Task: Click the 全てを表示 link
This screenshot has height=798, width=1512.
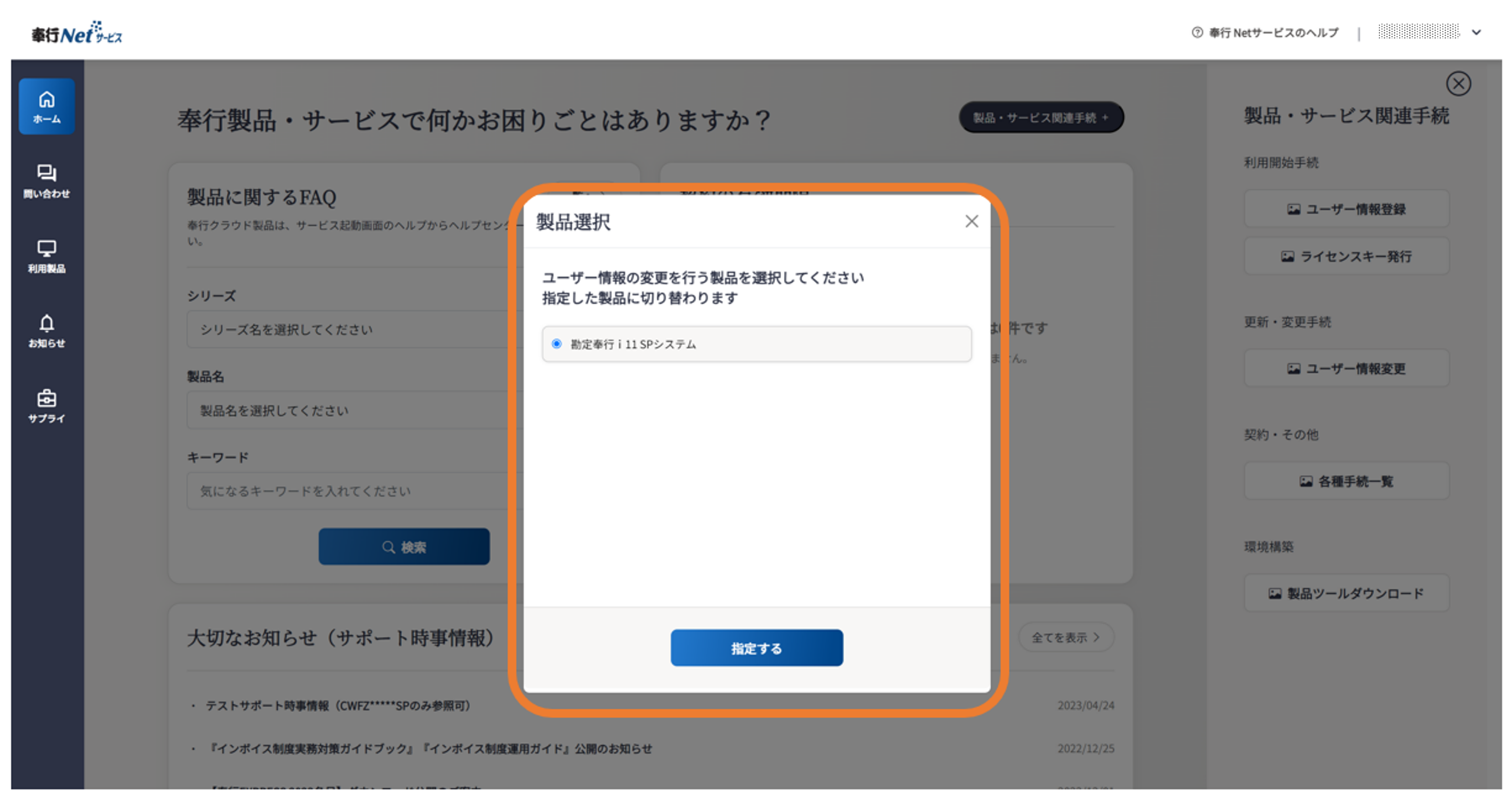Action: point(1065,637)
